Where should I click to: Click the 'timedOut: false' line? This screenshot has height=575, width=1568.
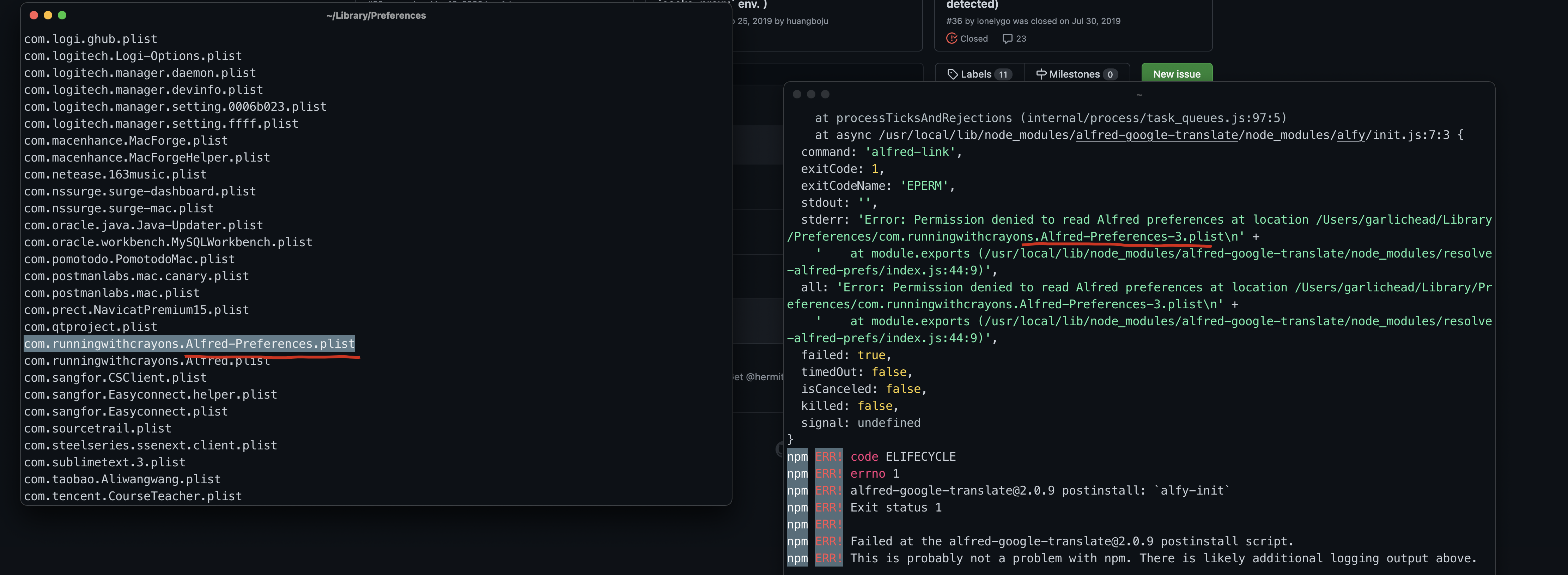(856, 372)
